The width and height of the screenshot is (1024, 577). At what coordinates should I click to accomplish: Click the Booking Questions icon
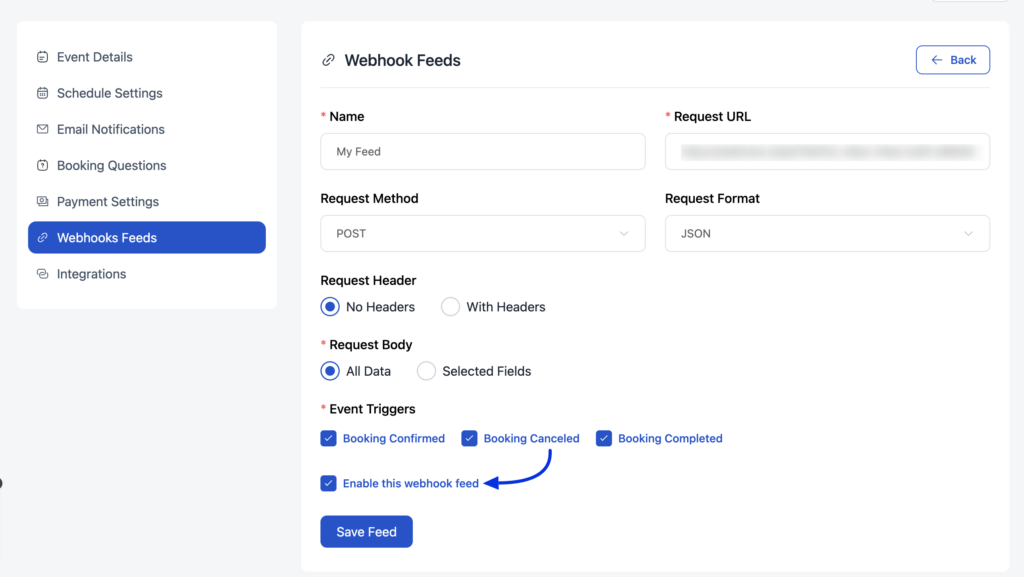click(x=42, y=165)
